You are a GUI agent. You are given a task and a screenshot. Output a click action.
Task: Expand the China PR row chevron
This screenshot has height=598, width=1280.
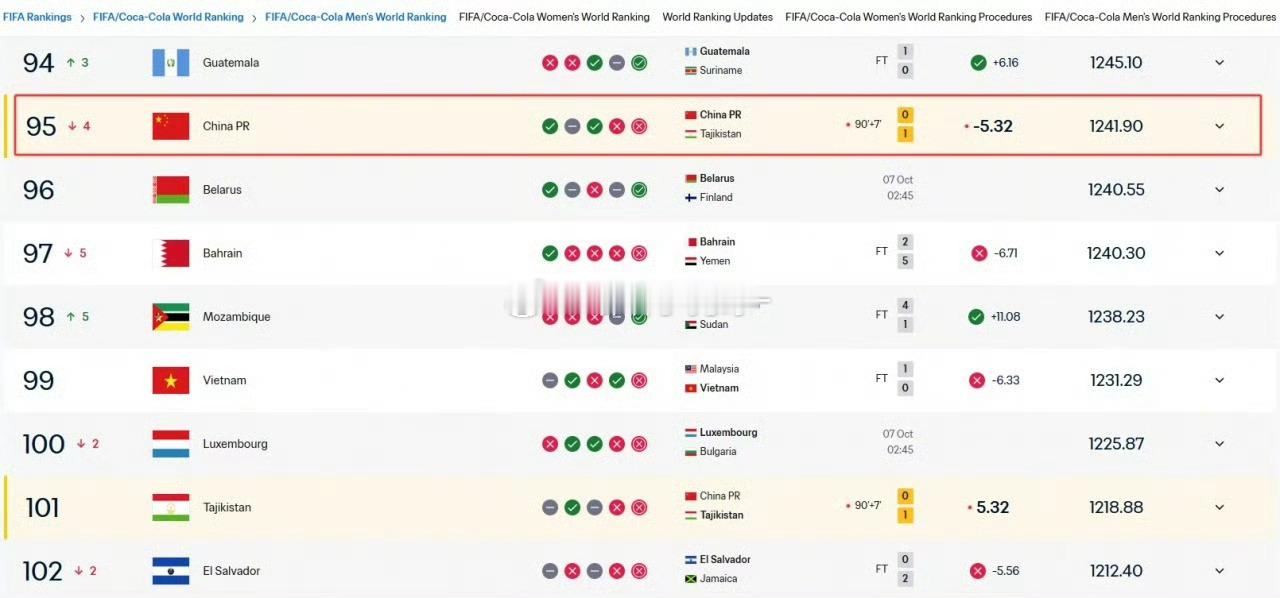1219,126
